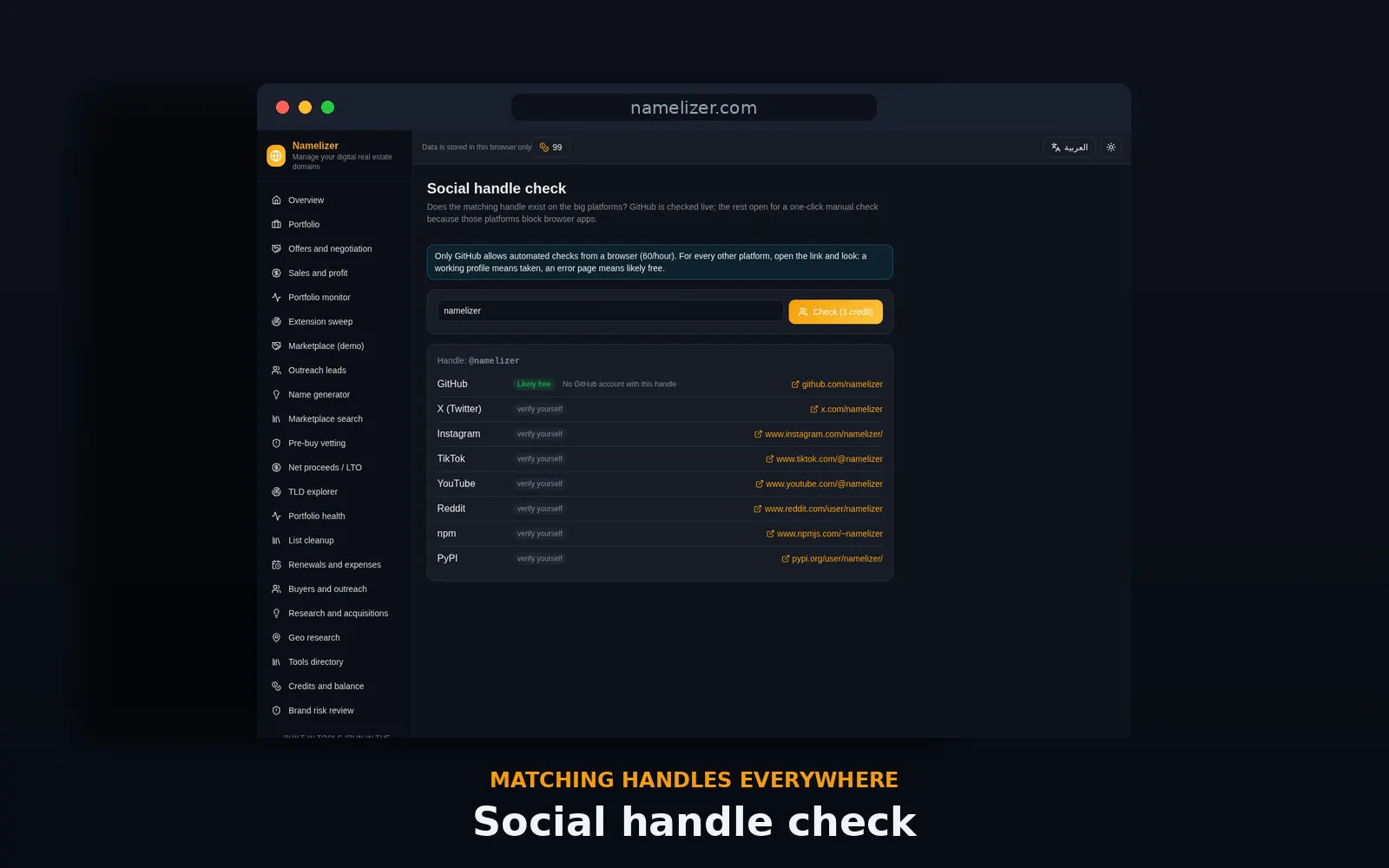Click the Brand risk review shield icon

pos(276,711)
